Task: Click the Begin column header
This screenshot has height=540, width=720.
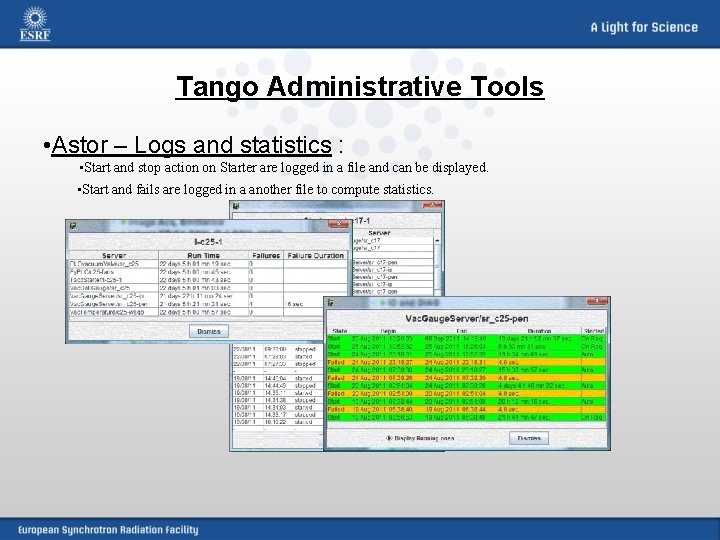Action: click(388, 331)
